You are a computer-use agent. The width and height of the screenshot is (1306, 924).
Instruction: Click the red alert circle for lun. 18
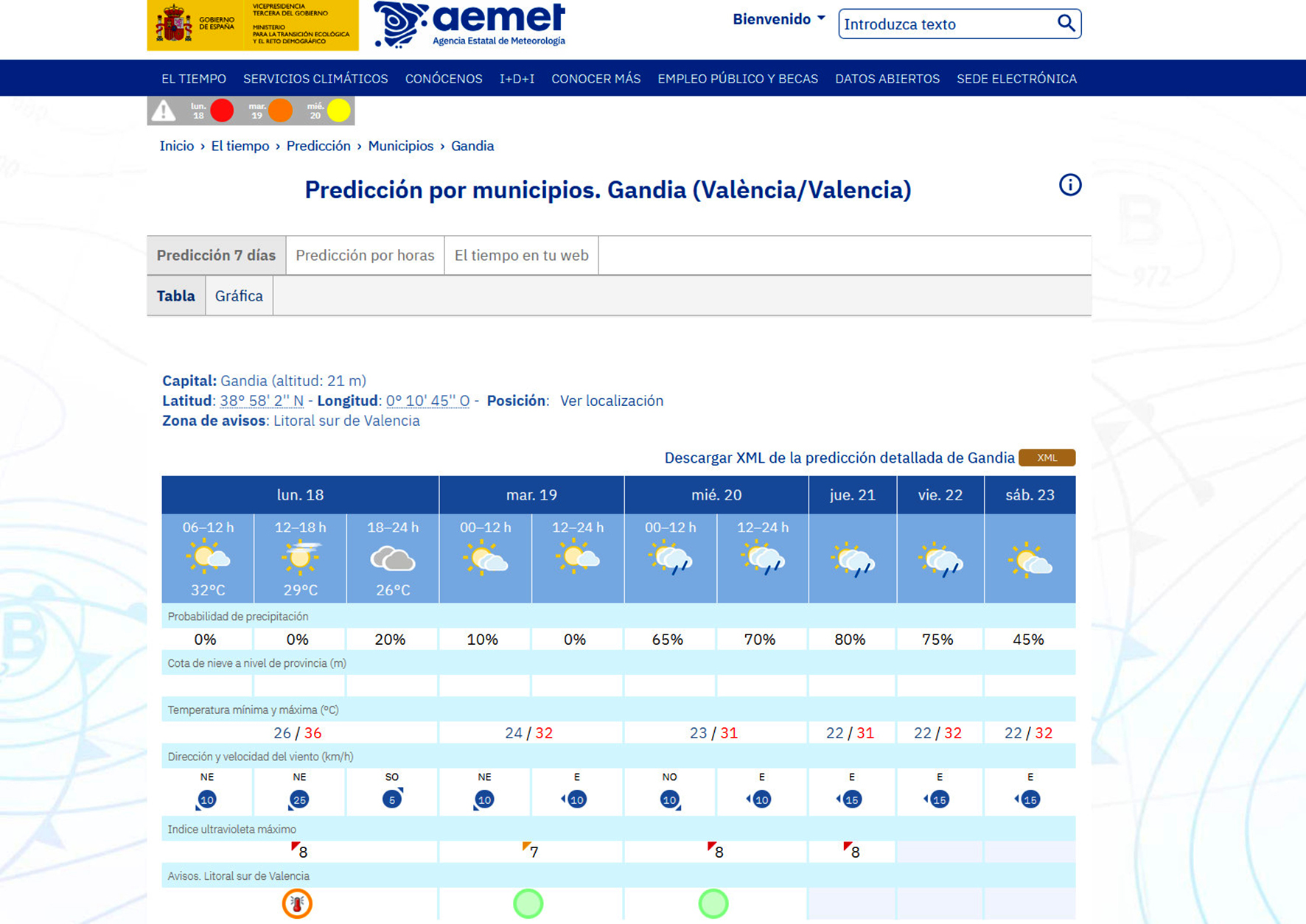coord(222,111)
